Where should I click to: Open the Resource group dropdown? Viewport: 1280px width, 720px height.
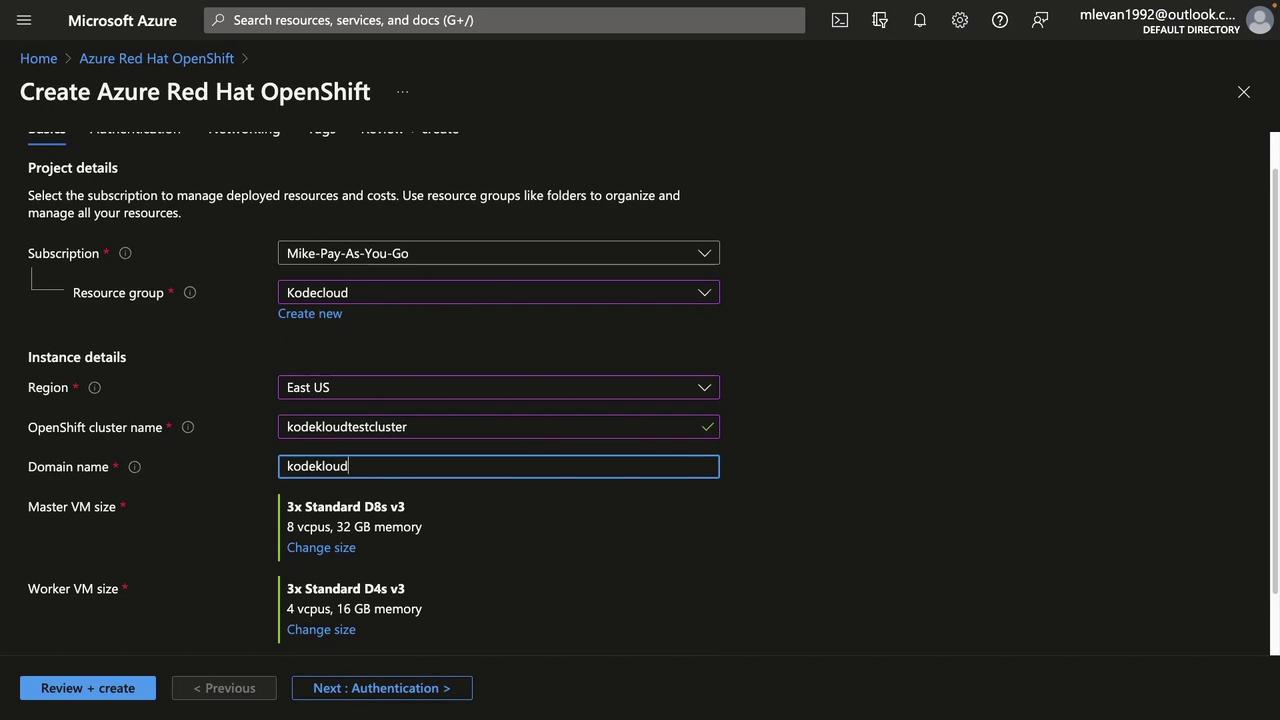498,293
